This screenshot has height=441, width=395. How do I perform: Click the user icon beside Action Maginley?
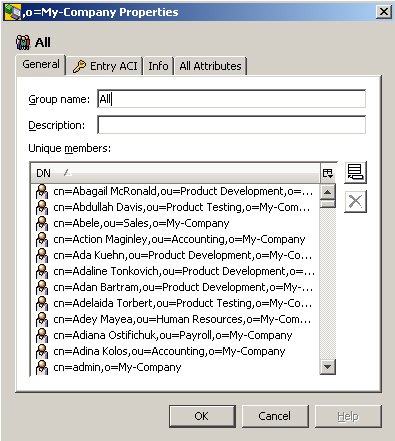pos(42,239)
